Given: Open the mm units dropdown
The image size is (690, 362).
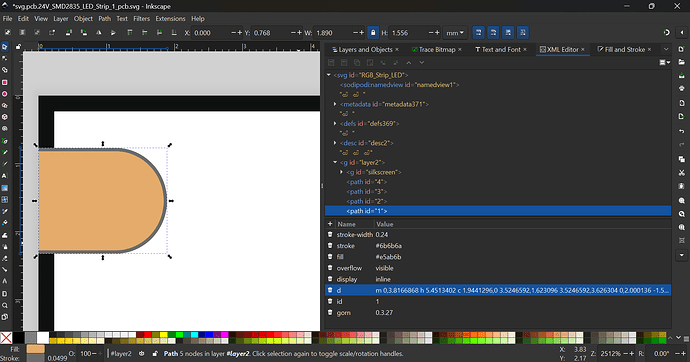Looking at the screenshot, I should click(455, 33).
